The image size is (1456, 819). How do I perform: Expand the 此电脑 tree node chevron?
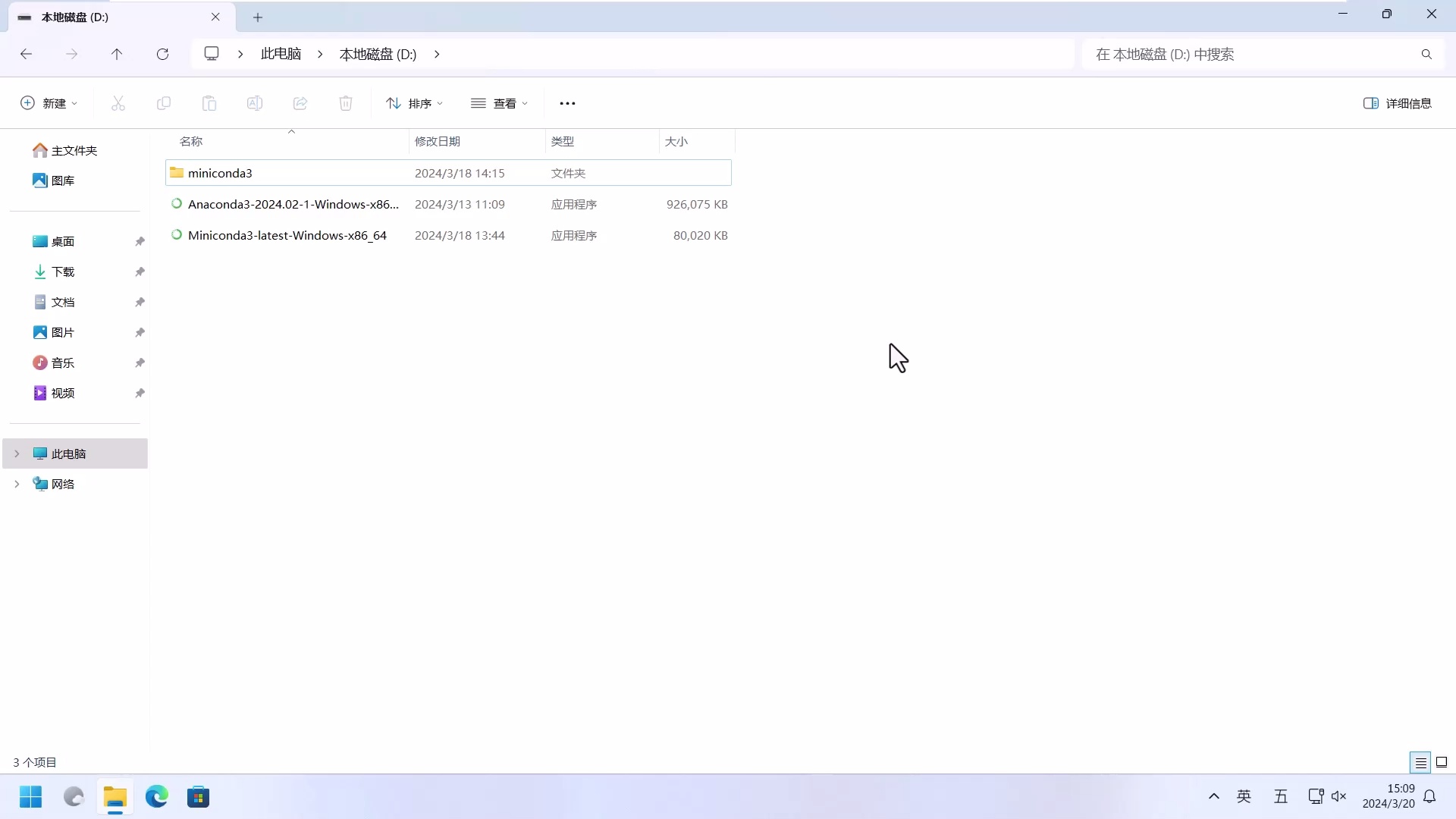[17, 453]
